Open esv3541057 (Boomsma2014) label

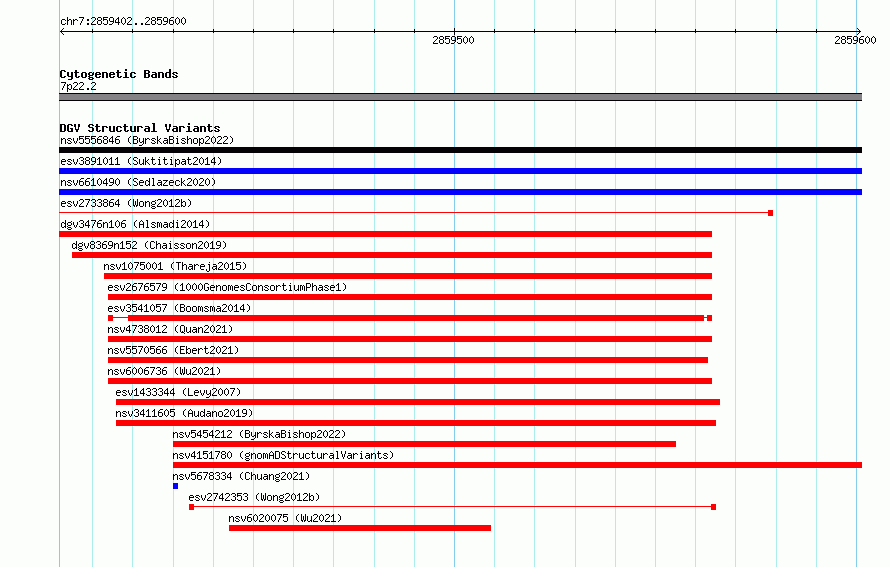(179, 308)
